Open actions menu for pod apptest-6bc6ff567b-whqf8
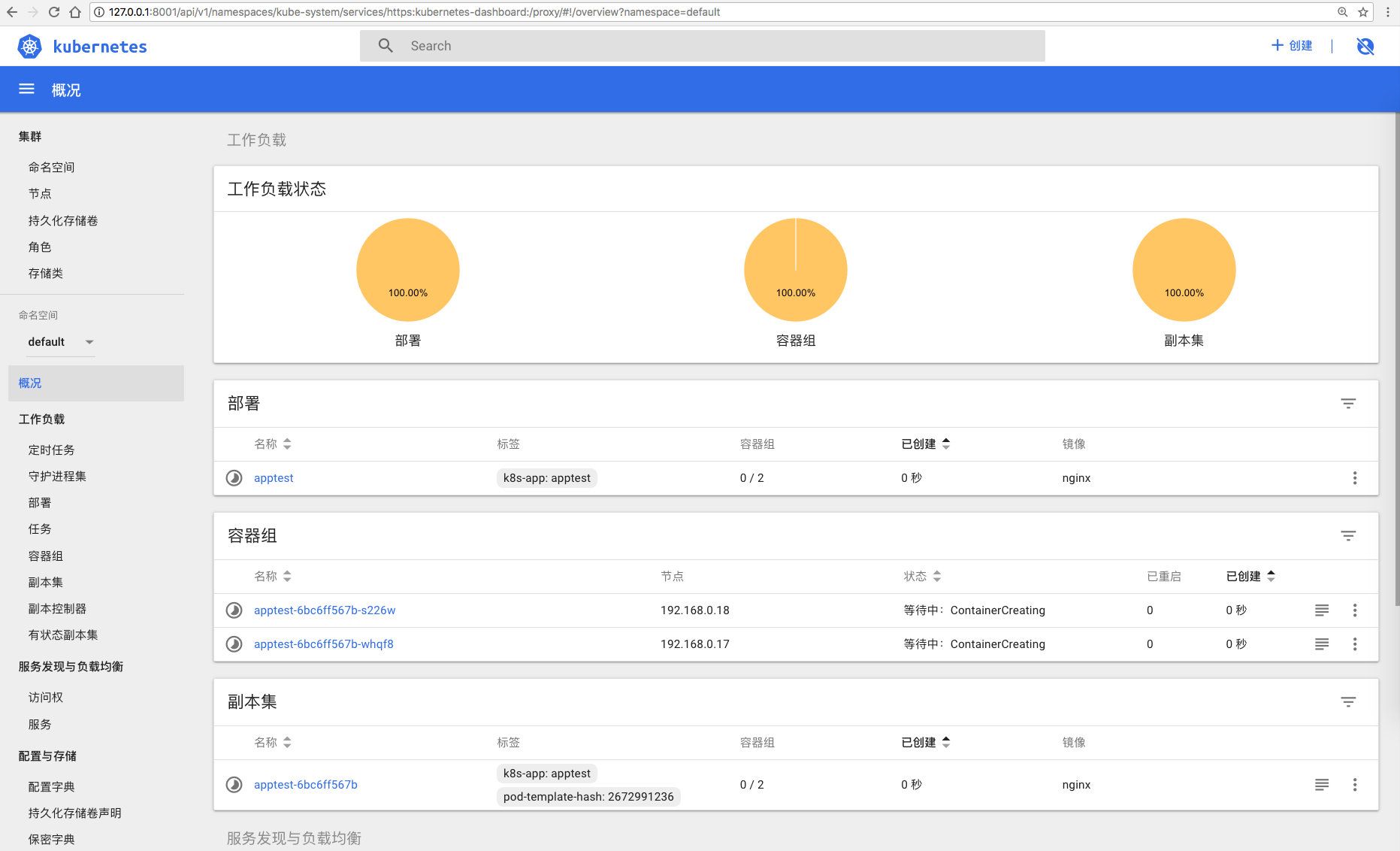This screenshot has height=851, width=1400. [1355, 644]
